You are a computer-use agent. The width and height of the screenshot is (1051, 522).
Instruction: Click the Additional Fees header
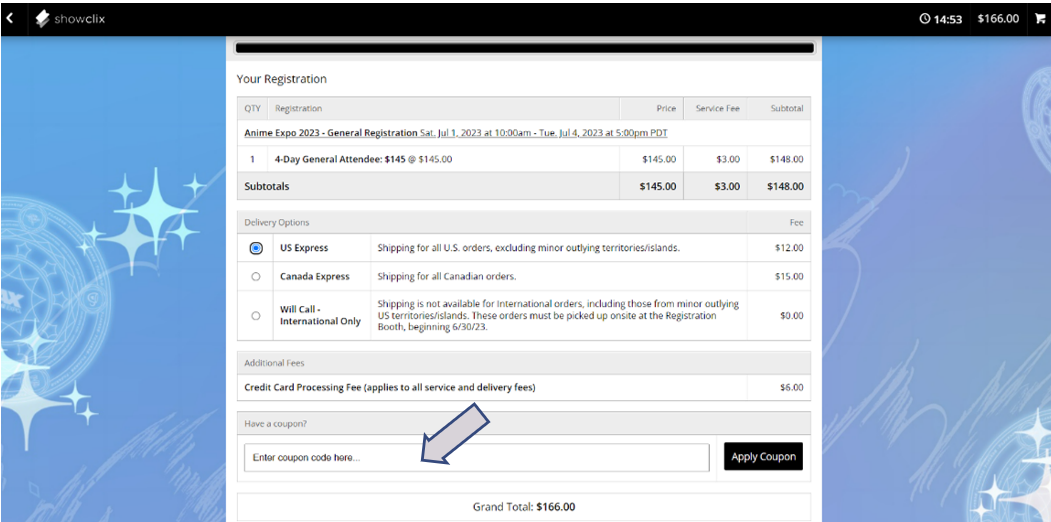coord(274,363)
